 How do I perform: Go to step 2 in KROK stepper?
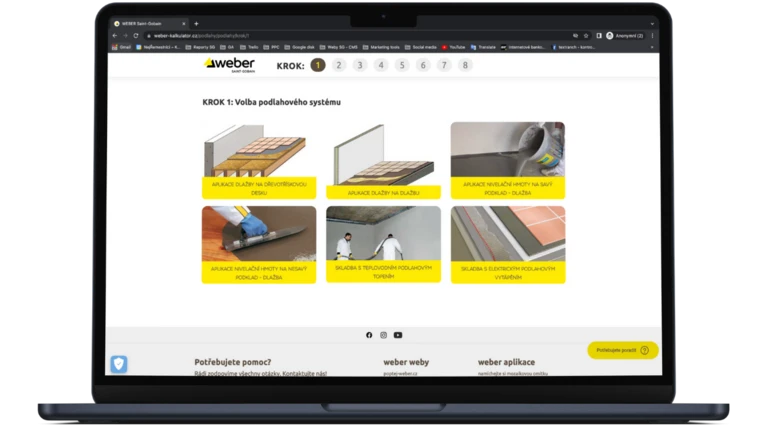pyautogui.click(x=339, y=65)
